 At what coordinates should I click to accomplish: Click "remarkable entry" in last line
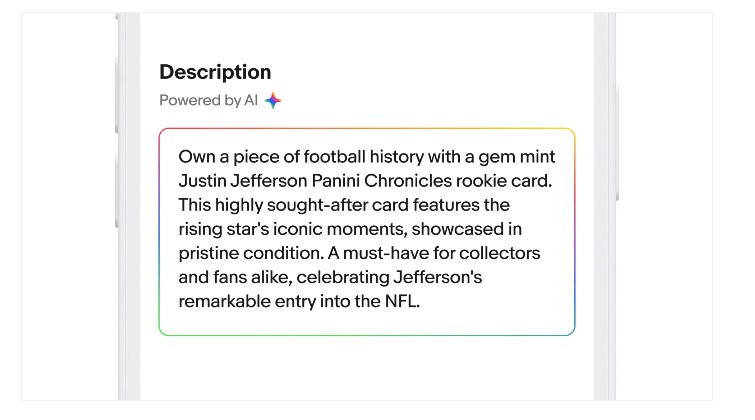click(247, 302)
